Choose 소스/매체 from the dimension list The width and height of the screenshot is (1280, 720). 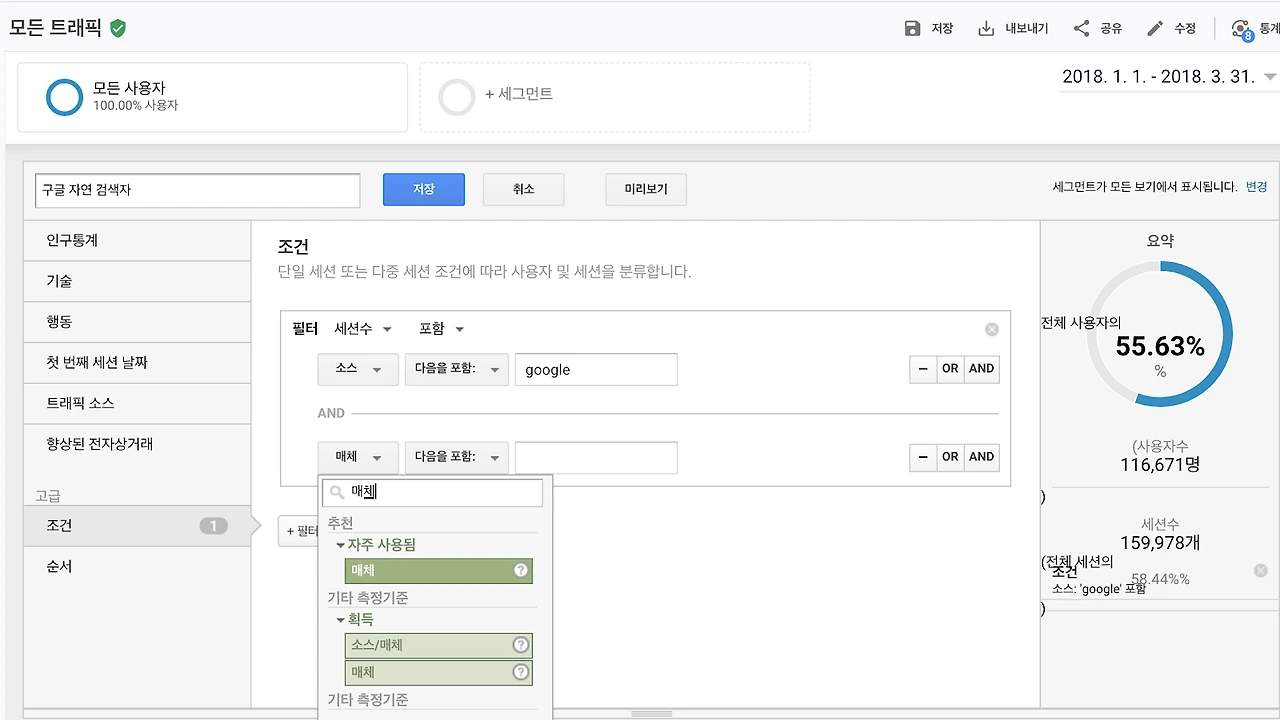438,645
